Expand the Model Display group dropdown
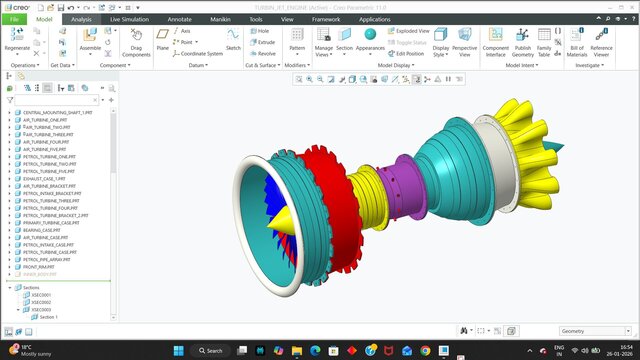Image resolution: width=640 pixels, height=360 pixels. point(396,65)
